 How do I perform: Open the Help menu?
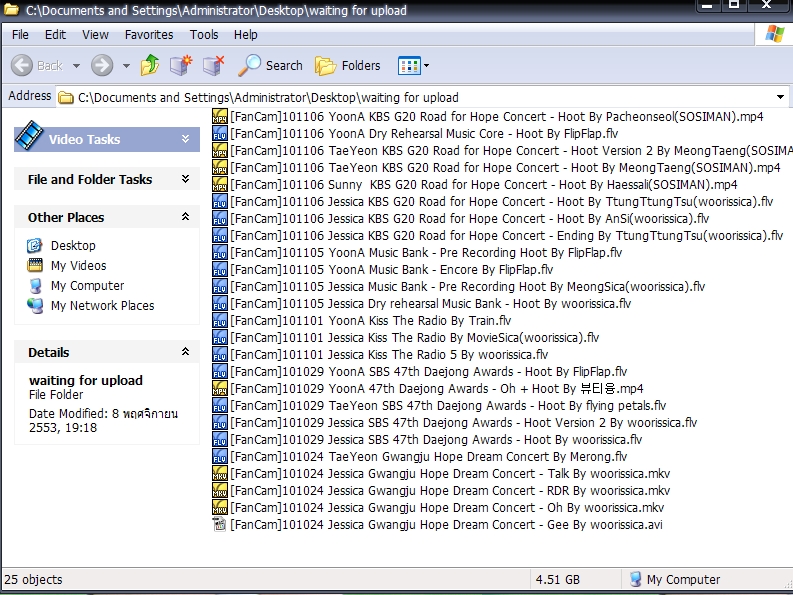(x=245, y=34)
